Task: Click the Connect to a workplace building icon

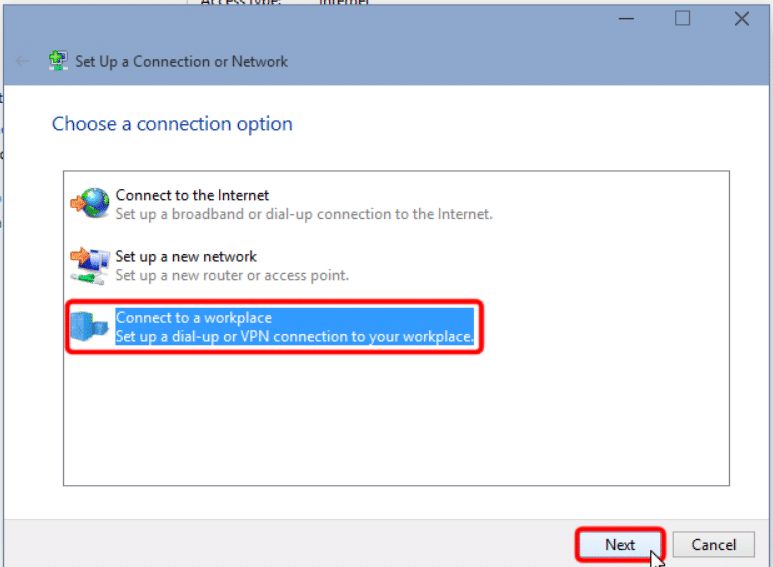Action: point(89,326)
